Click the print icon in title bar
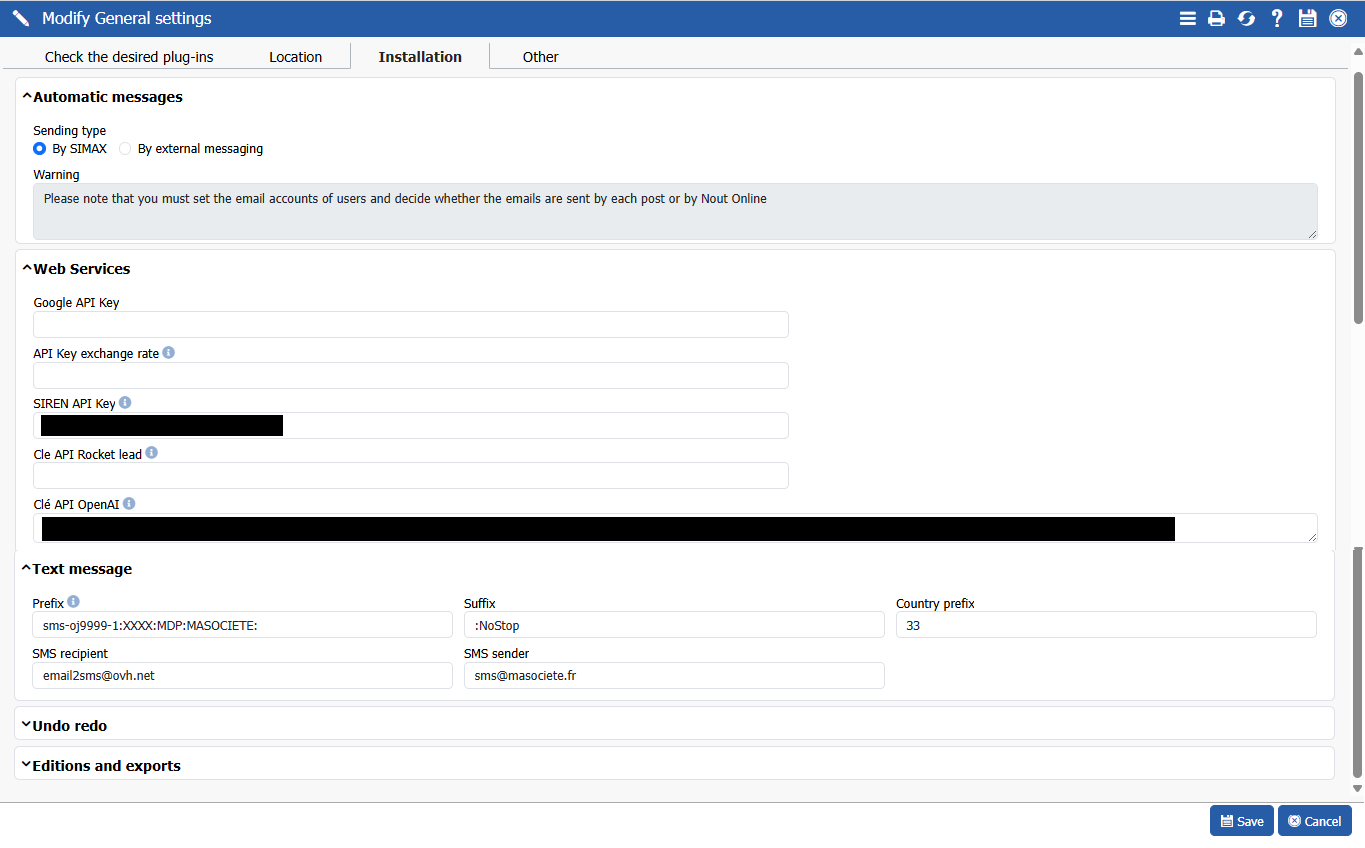Image resolution: width=1365 pixels, height=848 pixels. (1216, 18)
